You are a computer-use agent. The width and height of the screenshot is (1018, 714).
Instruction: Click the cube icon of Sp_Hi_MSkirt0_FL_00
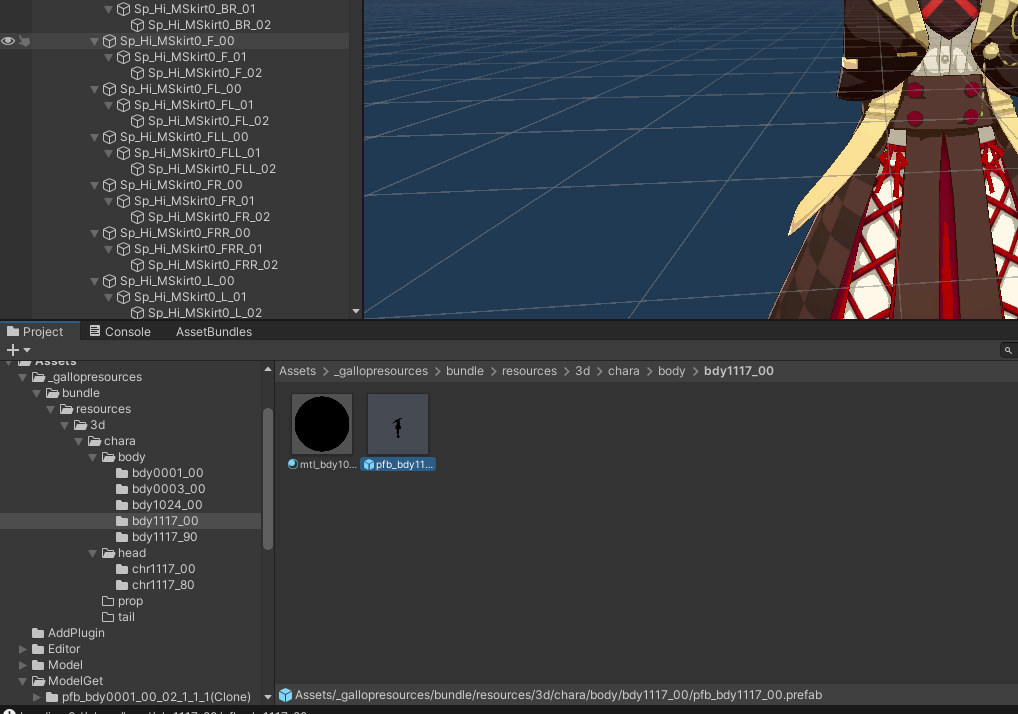[110, 89]
